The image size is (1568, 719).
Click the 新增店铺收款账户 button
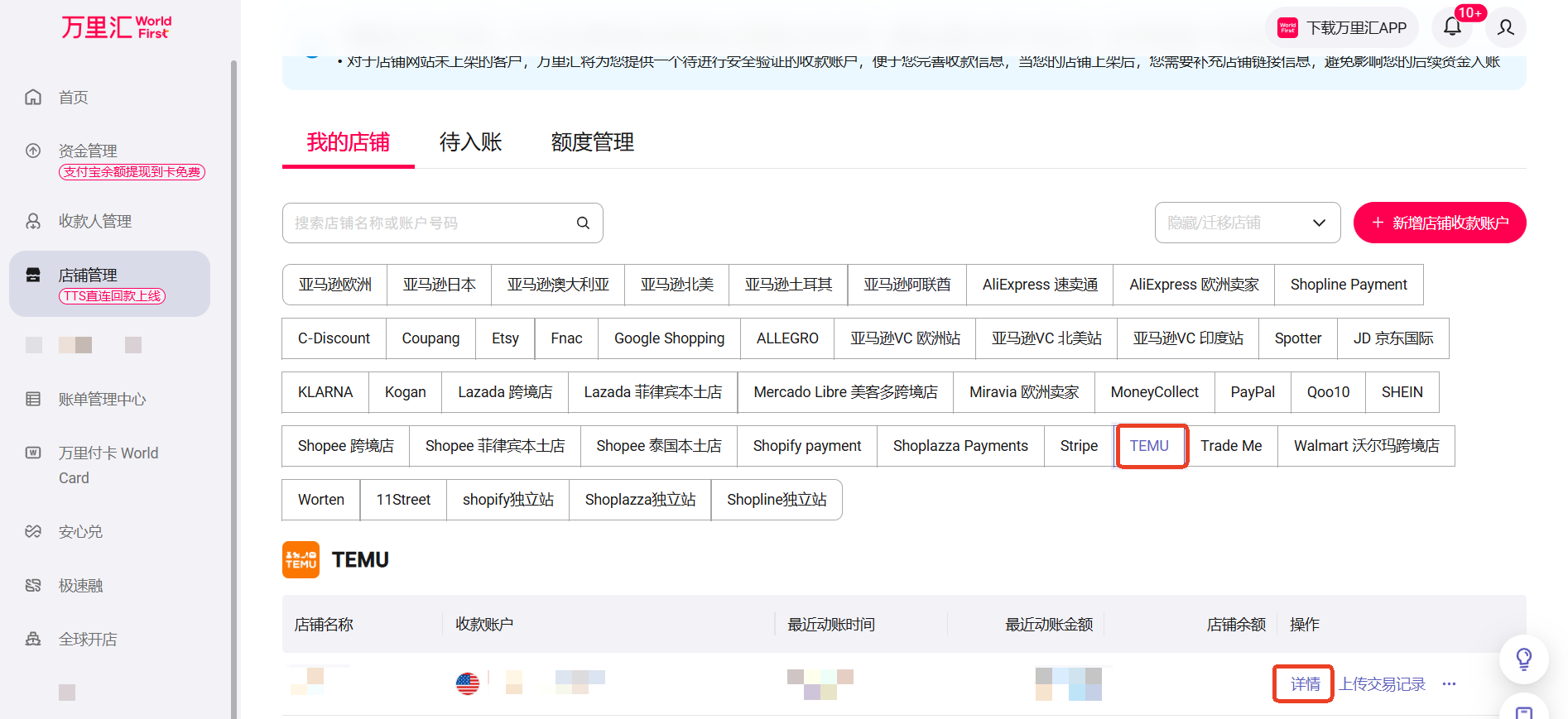(x=1439, y=223)
